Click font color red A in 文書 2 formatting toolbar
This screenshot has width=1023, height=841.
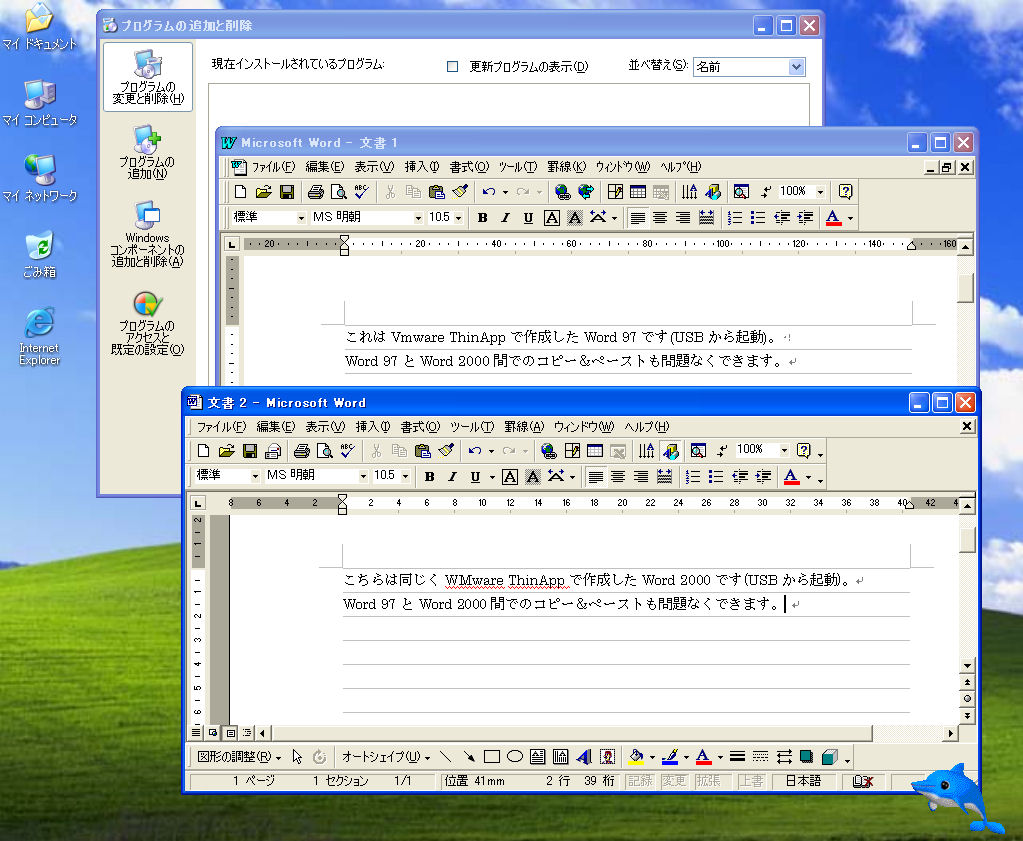pos(791,477)
